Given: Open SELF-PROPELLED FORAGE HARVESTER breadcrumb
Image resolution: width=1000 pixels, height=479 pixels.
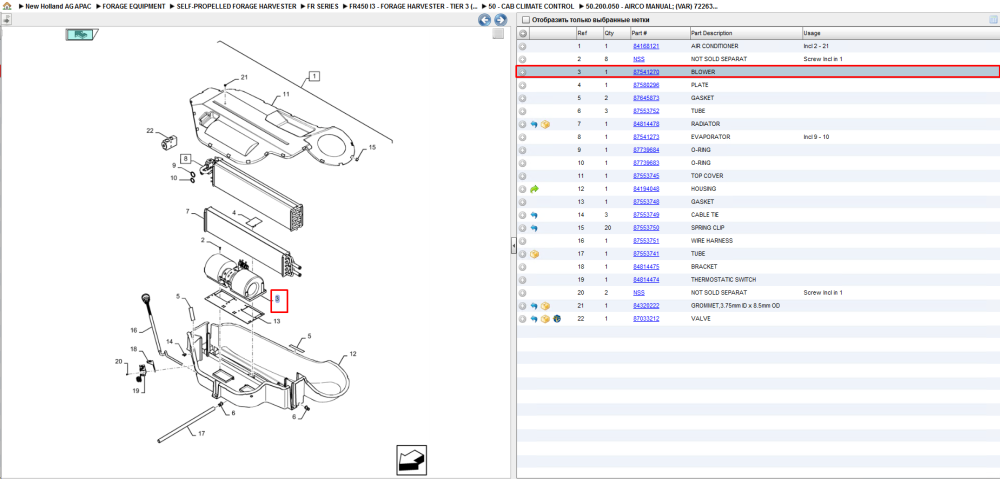Looking at the screenshot, I should pyautogui.click(x=236, y=6).
